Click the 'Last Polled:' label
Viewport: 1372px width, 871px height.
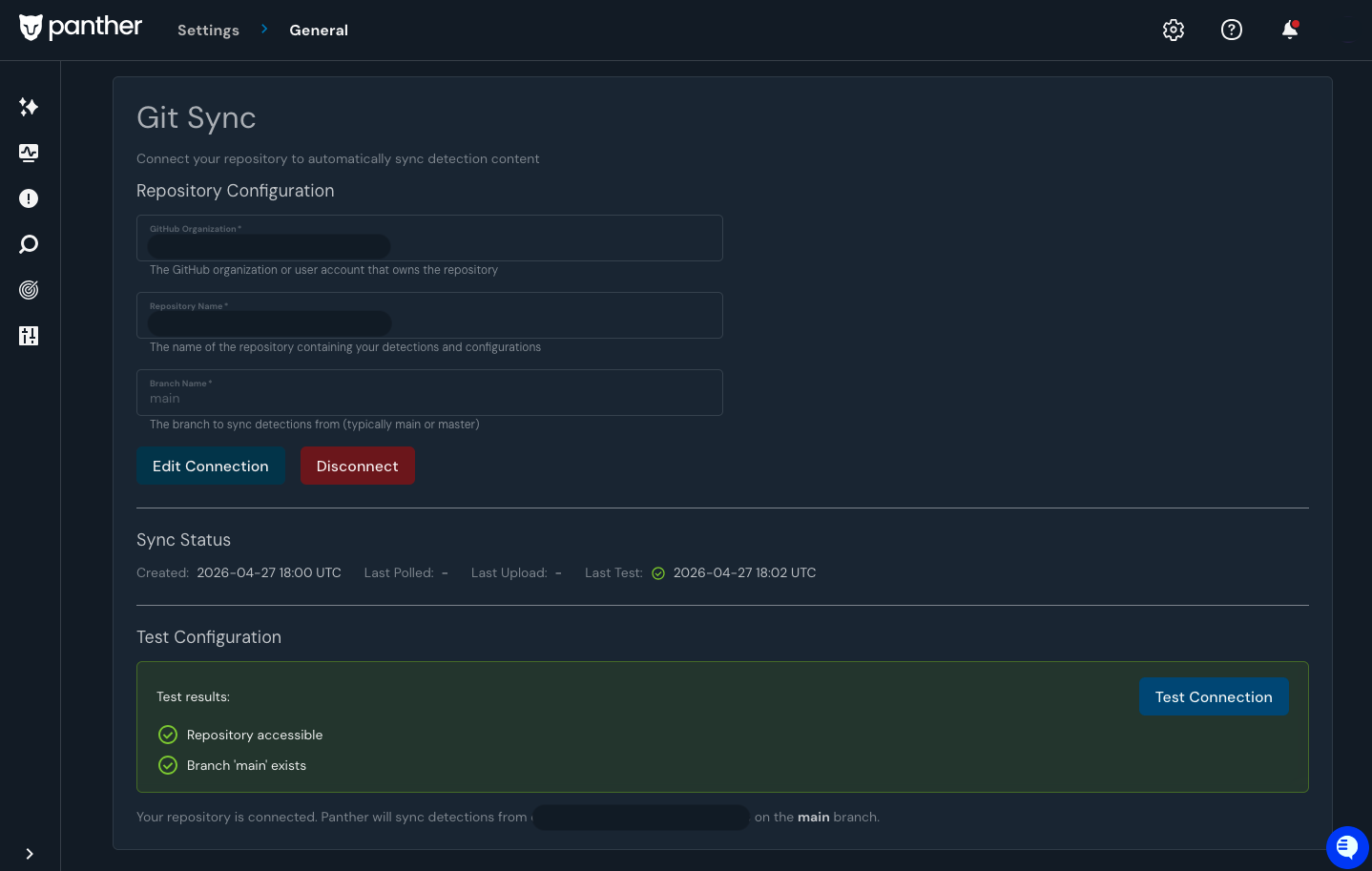point(399,573)
